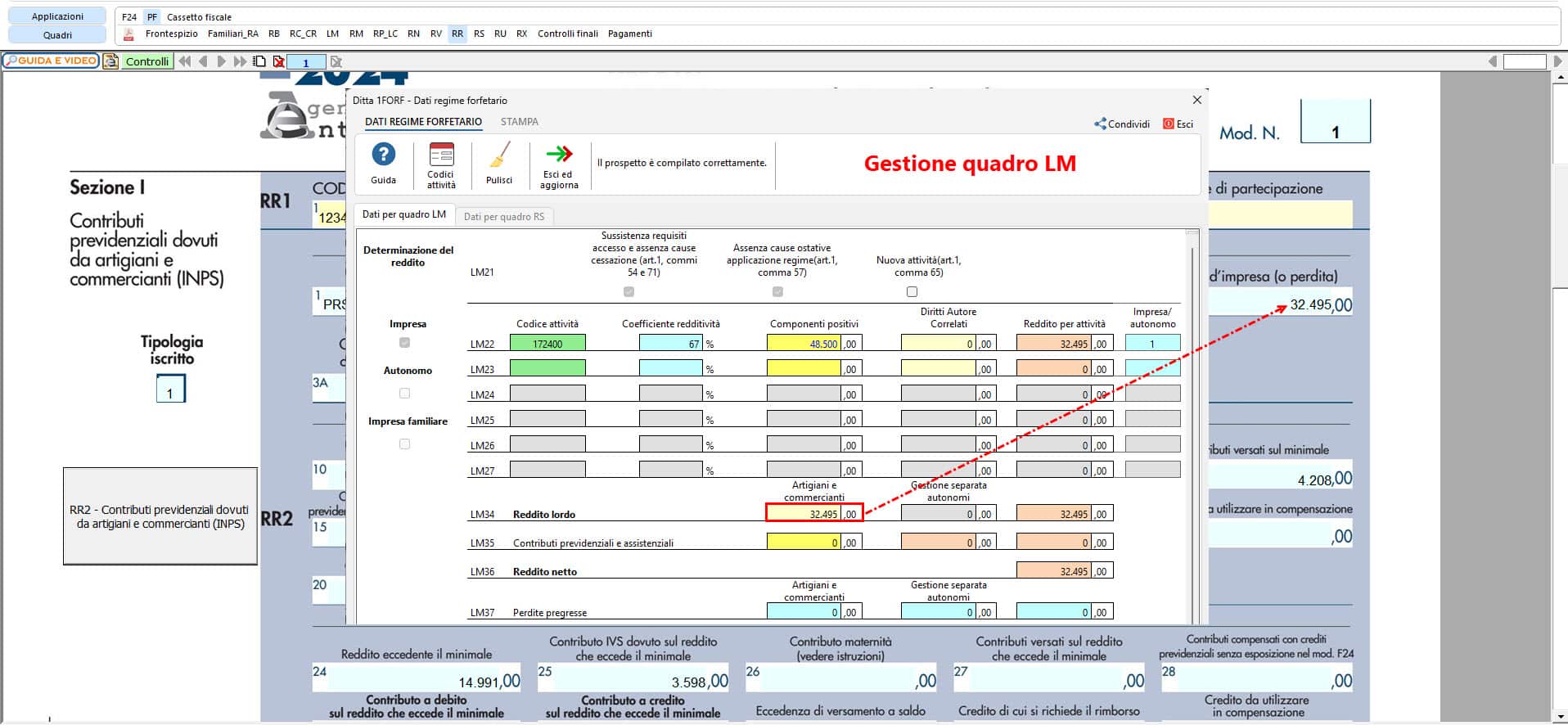
Task: Close the Dati regime forfetario dialog
Action: click(x=1197, y=100)
